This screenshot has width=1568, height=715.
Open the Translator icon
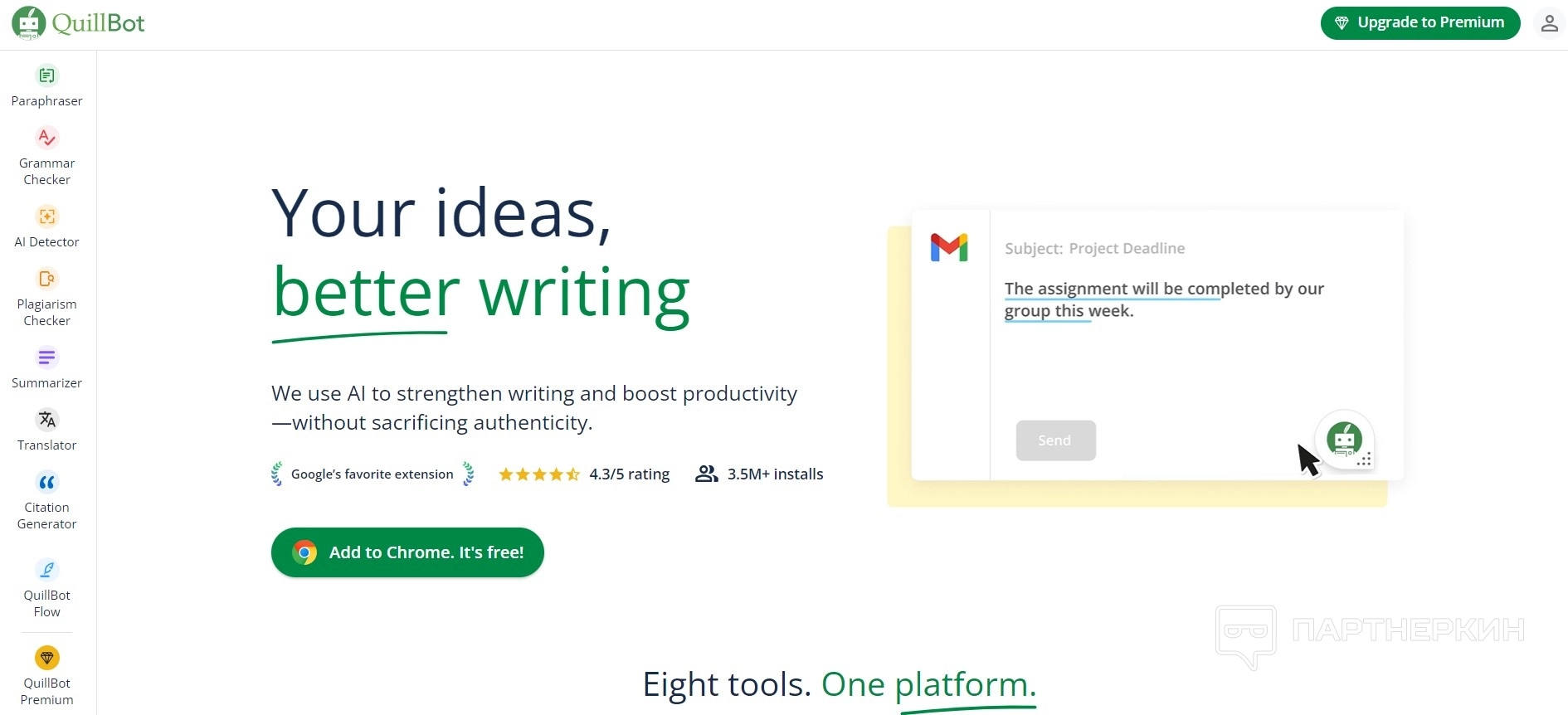click(47, 420)
